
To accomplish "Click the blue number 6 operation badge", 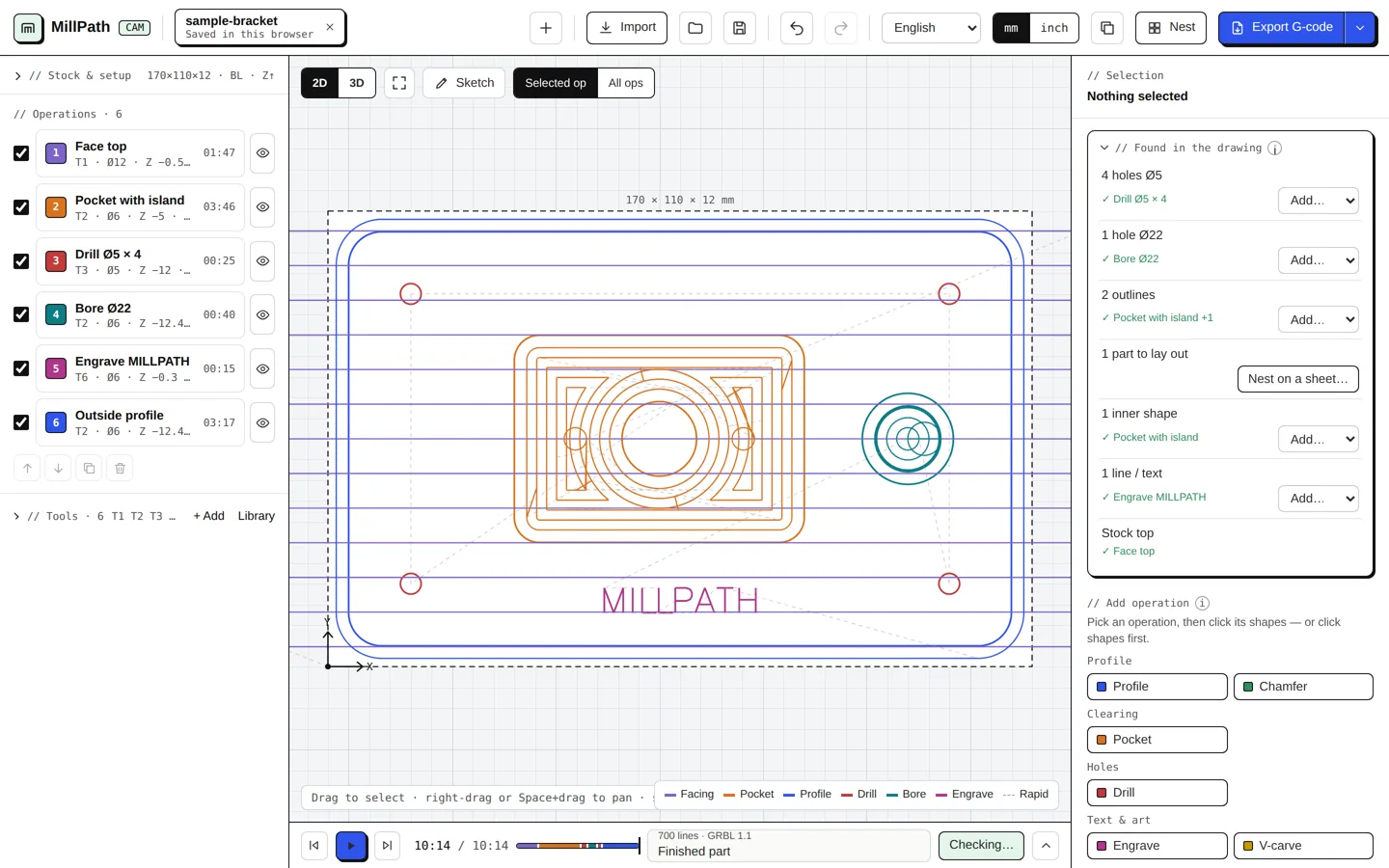I will (56, 422).
